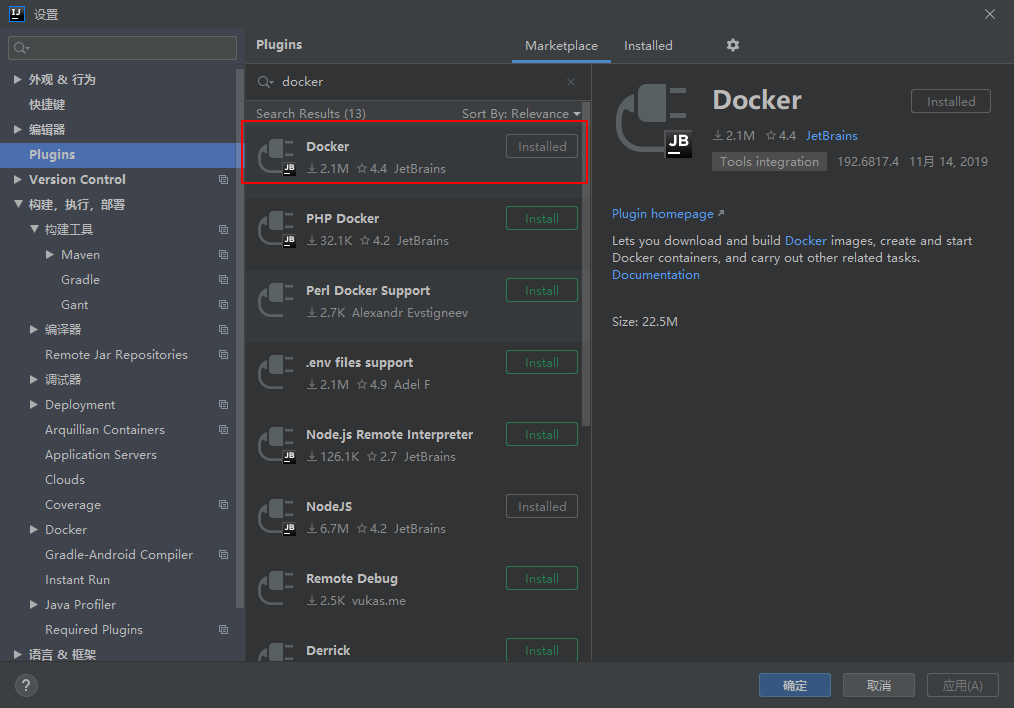Collapse the 构建工具 tree section
1014x708 pixels.
34,230
